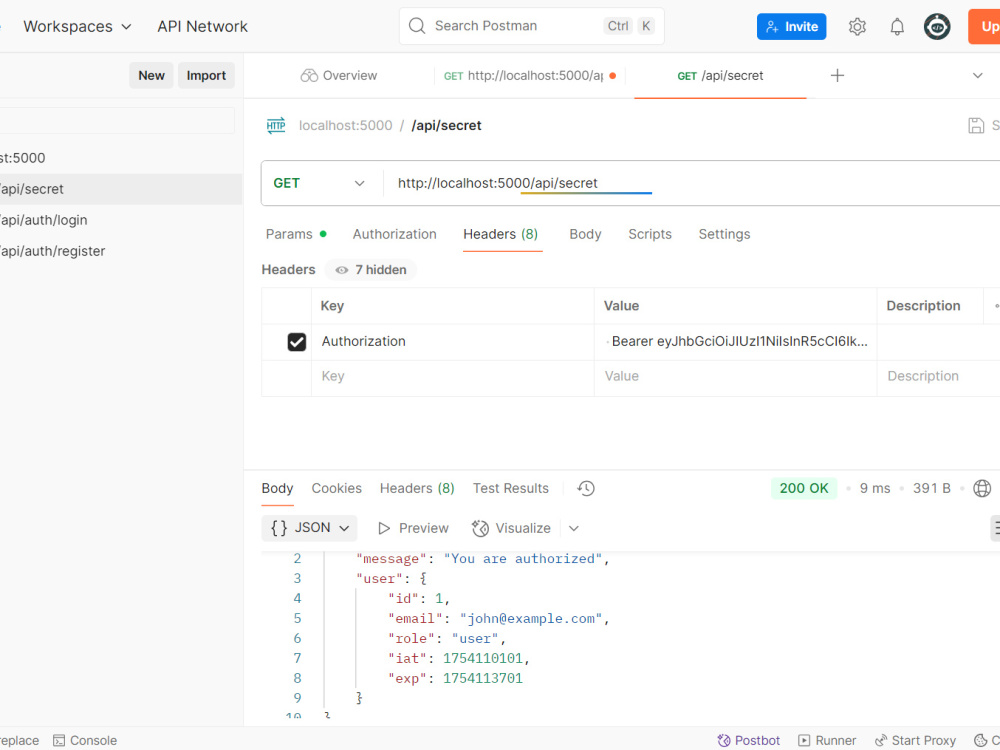Click the Import button
Screen dimensions: 1000x750
coord(206,75)
